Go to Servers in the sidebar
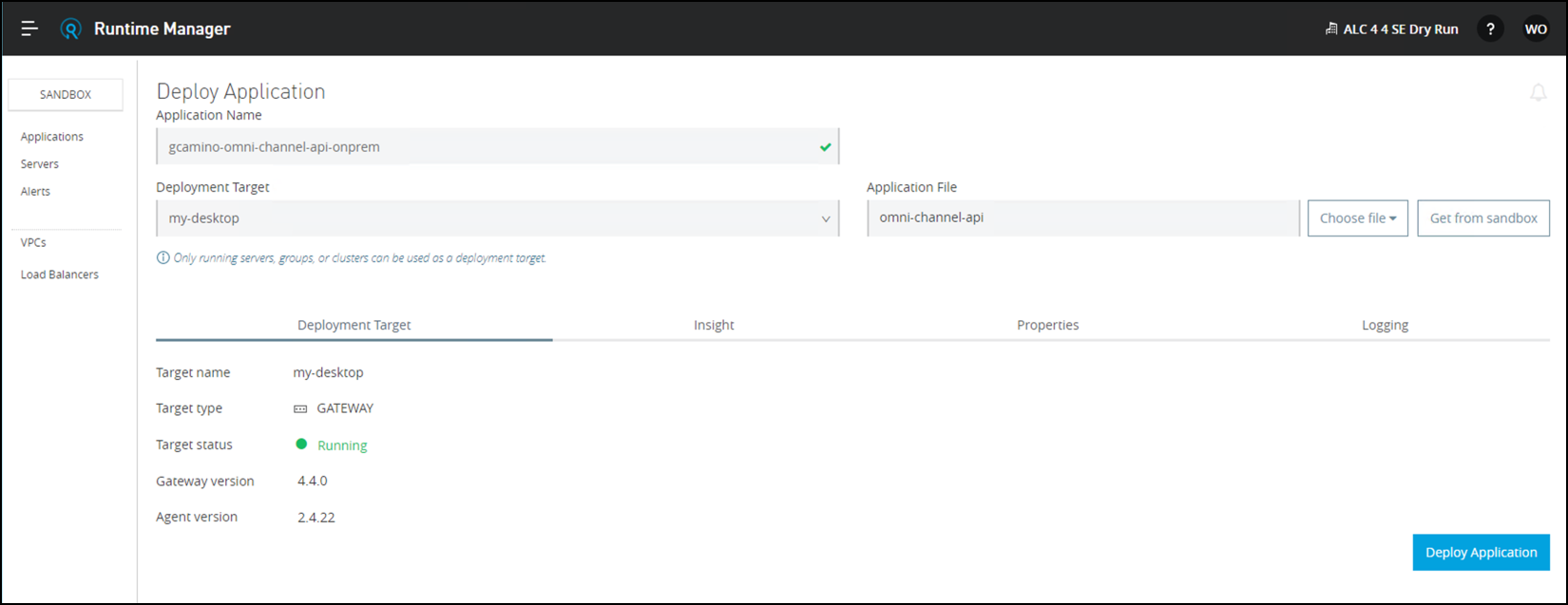The height and width of the screenshot is (605, 1568). point(40,164)
